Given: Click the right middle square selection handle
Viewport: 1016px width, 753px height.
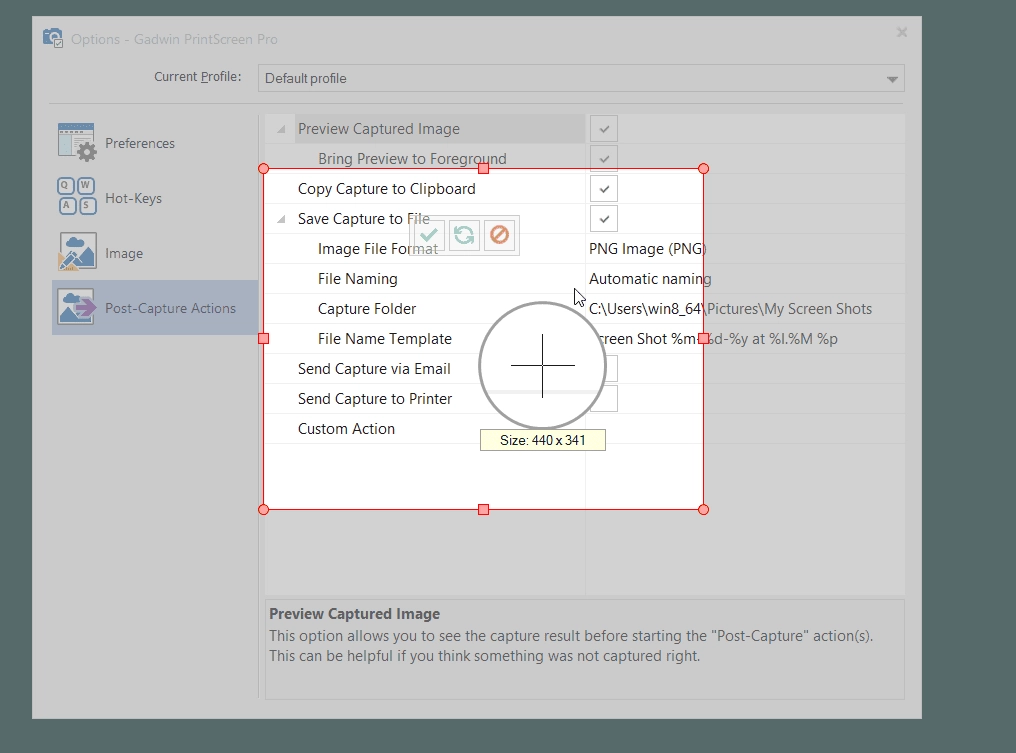Looking at the screenshot, I should [704, 339].
